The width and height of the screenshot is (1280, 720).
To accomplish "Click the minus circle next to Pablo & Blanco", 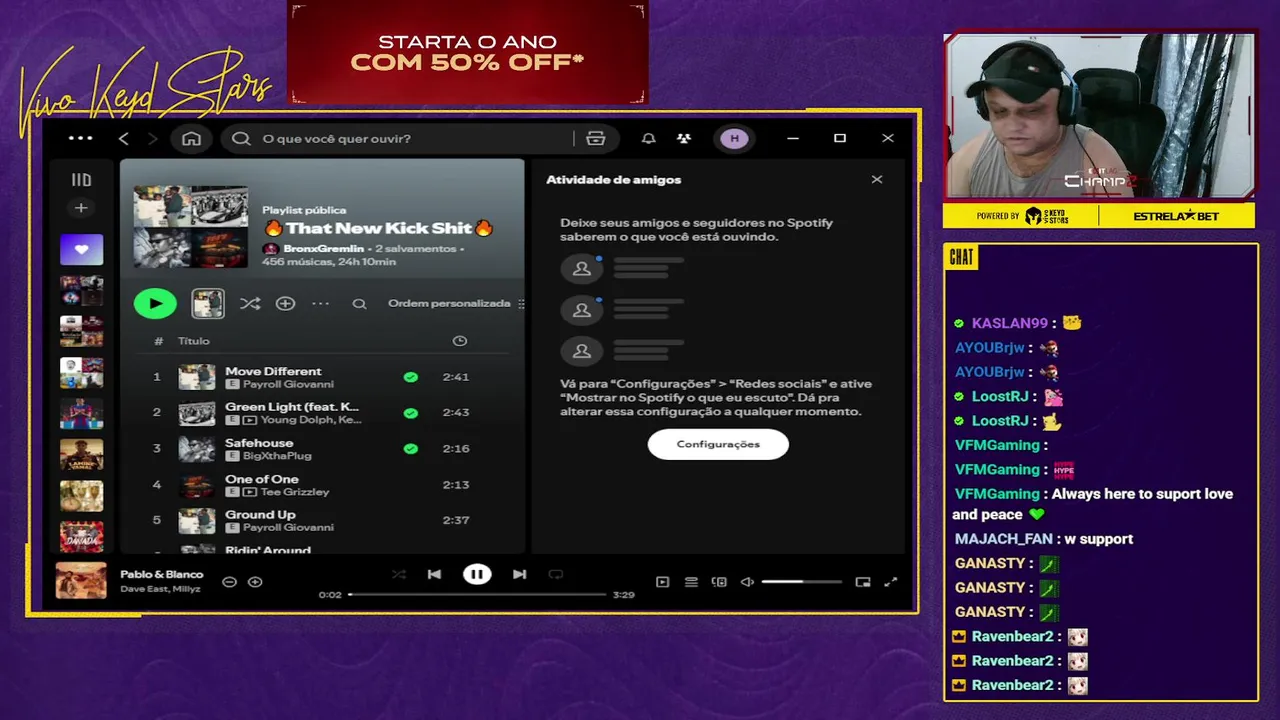I will pos(229,581).
